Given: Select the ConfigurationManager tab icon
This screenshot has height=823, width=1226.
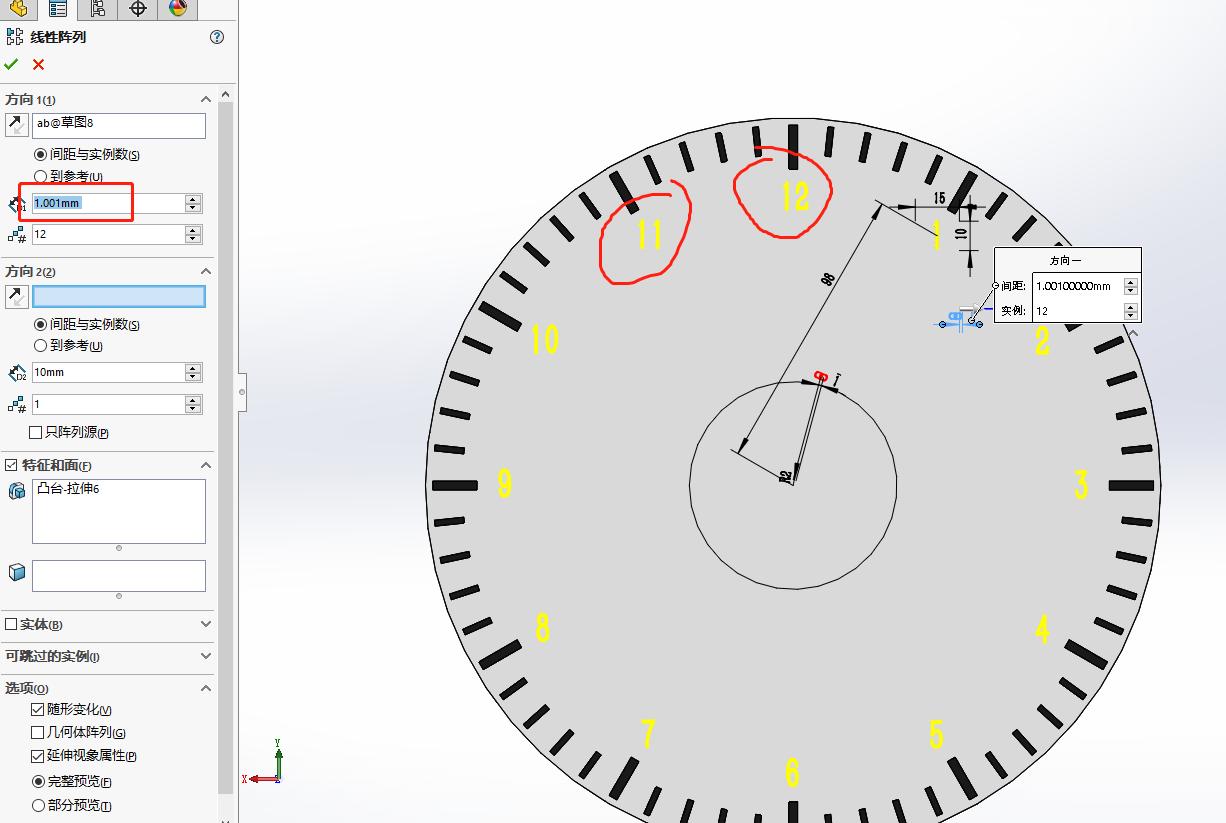Looking at the screenshot, I should (x=96, y=10).
